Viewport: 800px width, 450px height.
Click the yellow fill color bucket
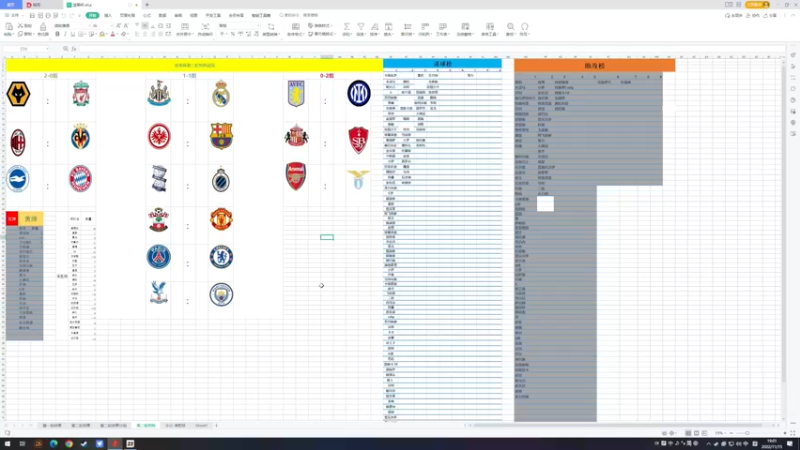[x=102, y=34]
